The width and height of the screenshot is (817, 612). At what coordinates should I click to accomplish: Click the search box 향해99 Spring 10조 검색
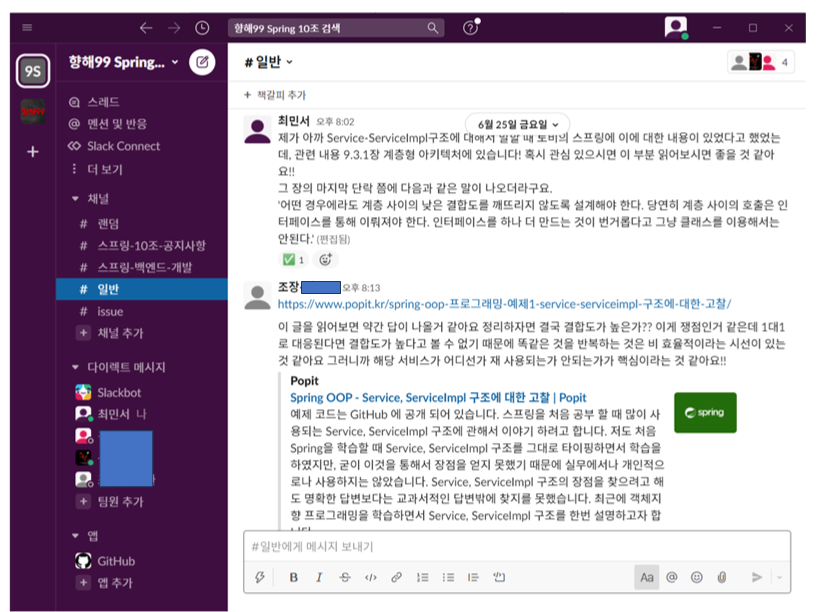336,28
